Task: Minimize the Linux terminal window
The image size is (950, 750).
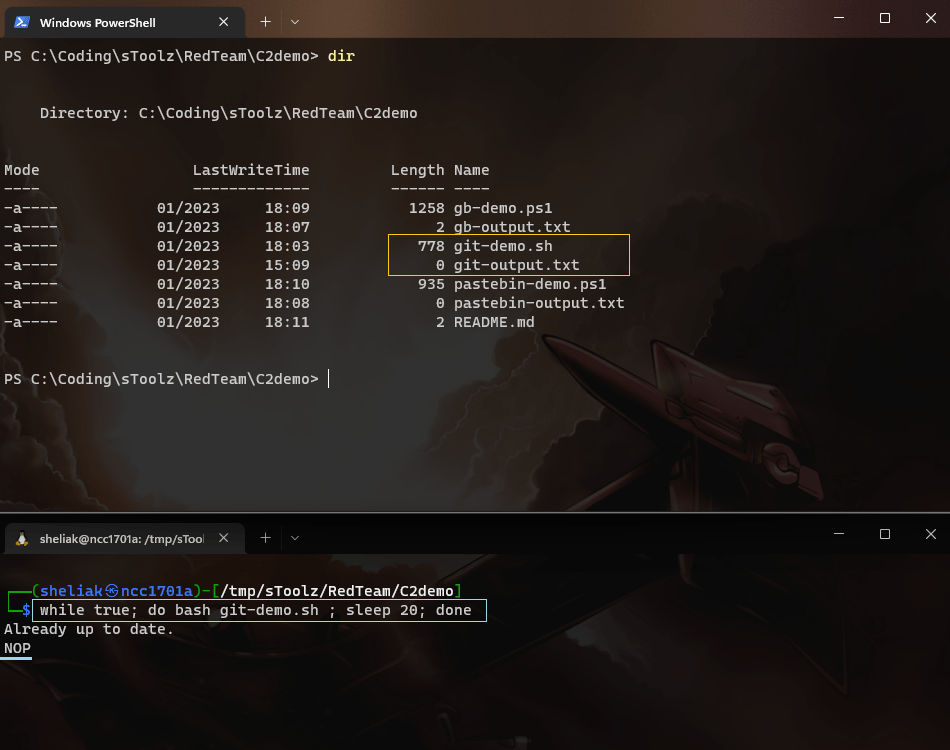Action: (x=839, y=535)
